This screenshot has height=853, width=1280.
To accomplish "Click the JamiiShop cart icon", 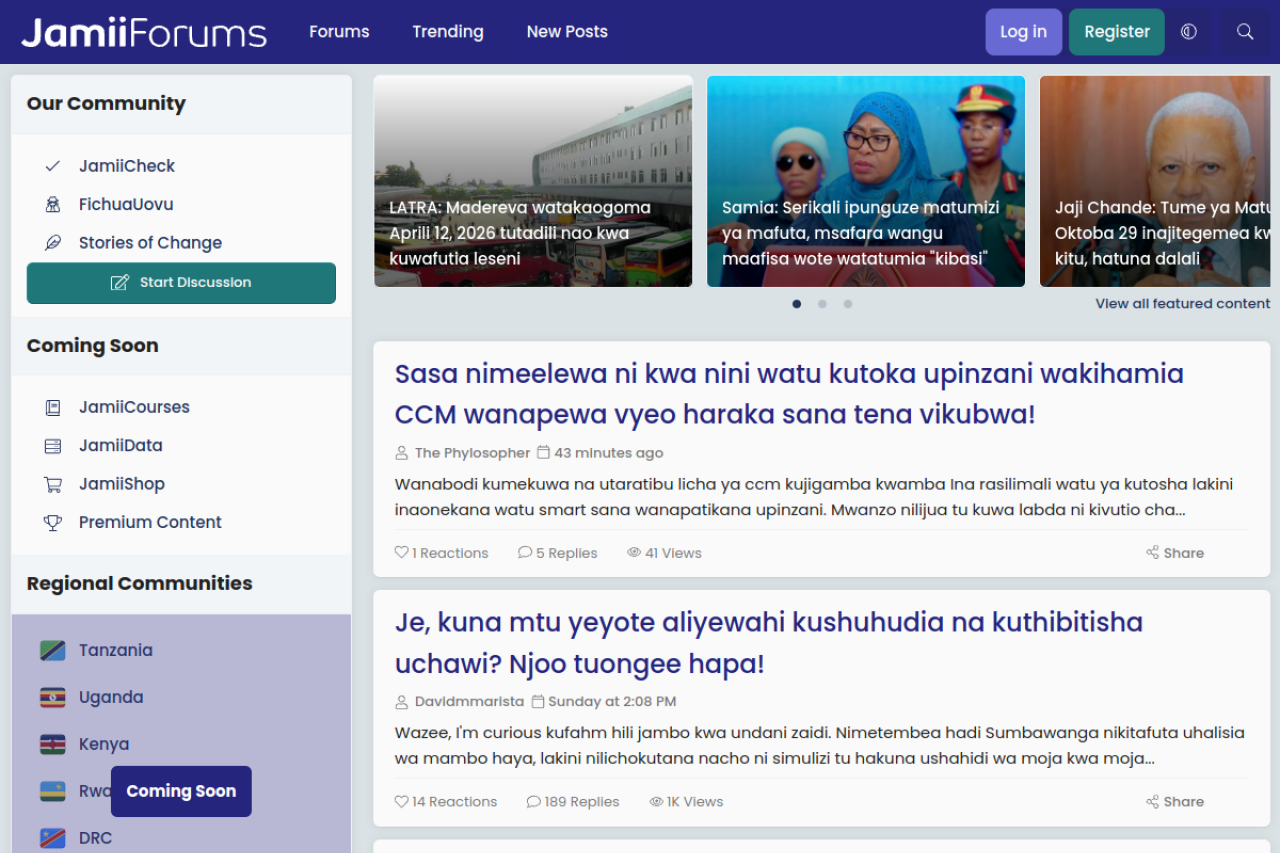I will [x=53, y=484].
